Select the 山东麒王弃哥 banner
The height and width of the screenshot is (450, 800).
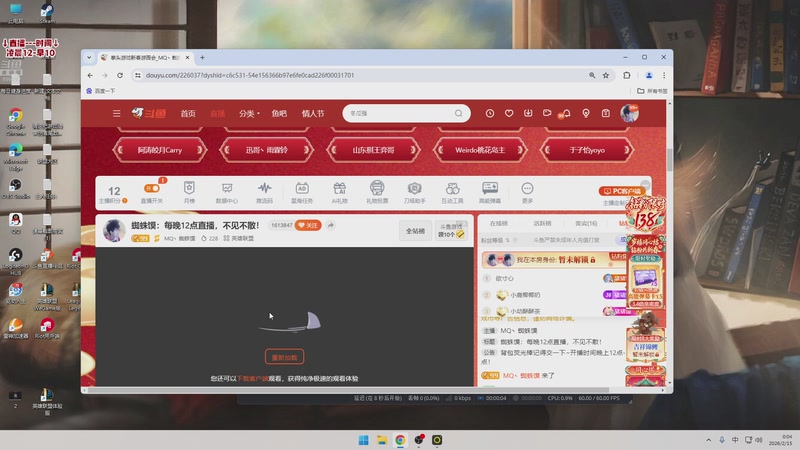point(373,150)
